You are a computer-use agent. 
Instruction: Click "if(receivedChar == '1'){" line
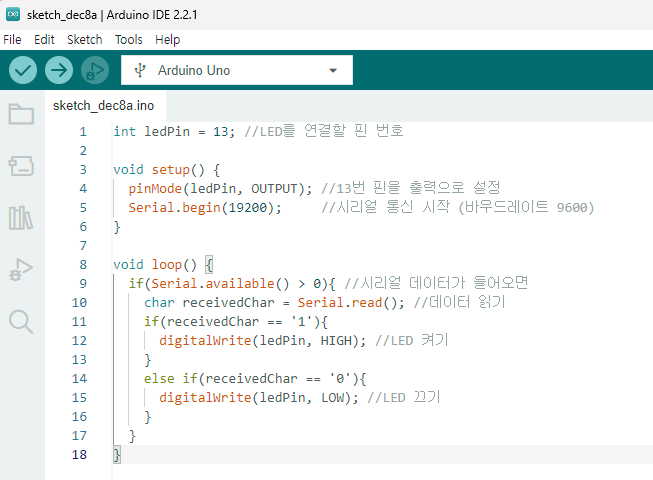point(236,321)
